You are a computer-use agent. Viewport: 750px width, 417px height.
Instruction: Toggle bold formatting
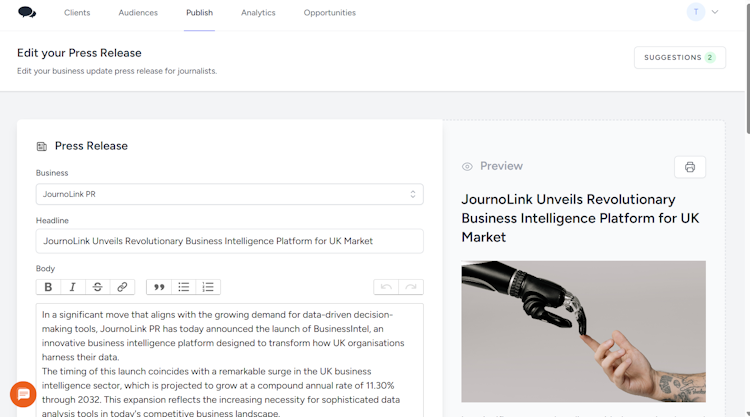tap(48, 287)
